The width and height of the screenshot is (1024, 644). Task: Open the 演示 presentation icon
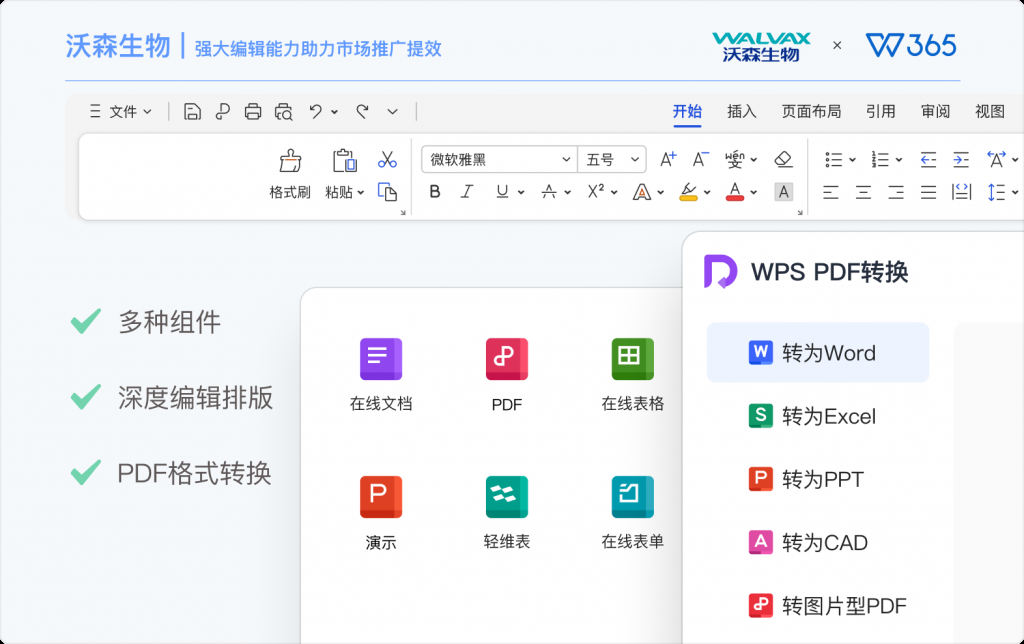(x=381, y=497)
